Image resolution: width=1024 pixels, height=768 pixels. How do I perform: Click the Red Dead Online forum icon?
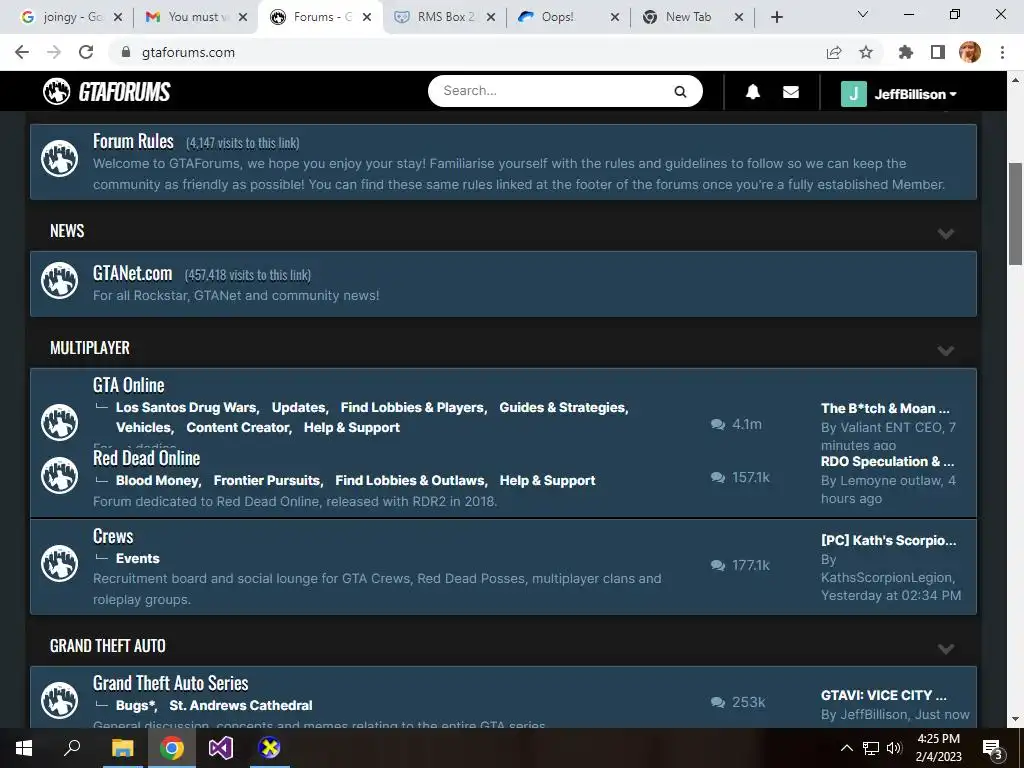pyautogui.click(x=59, y=475)
